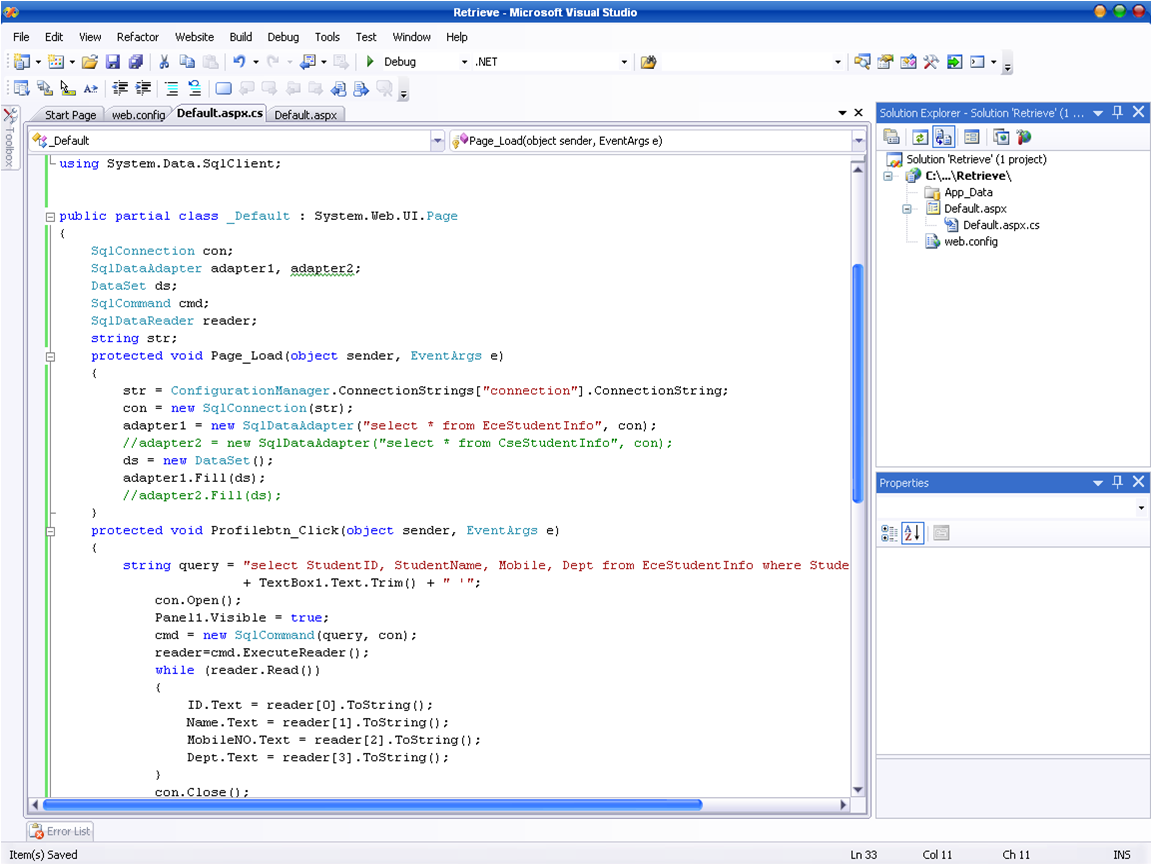Click the Copy icon in the toolbar

click(x=187, y=62)
